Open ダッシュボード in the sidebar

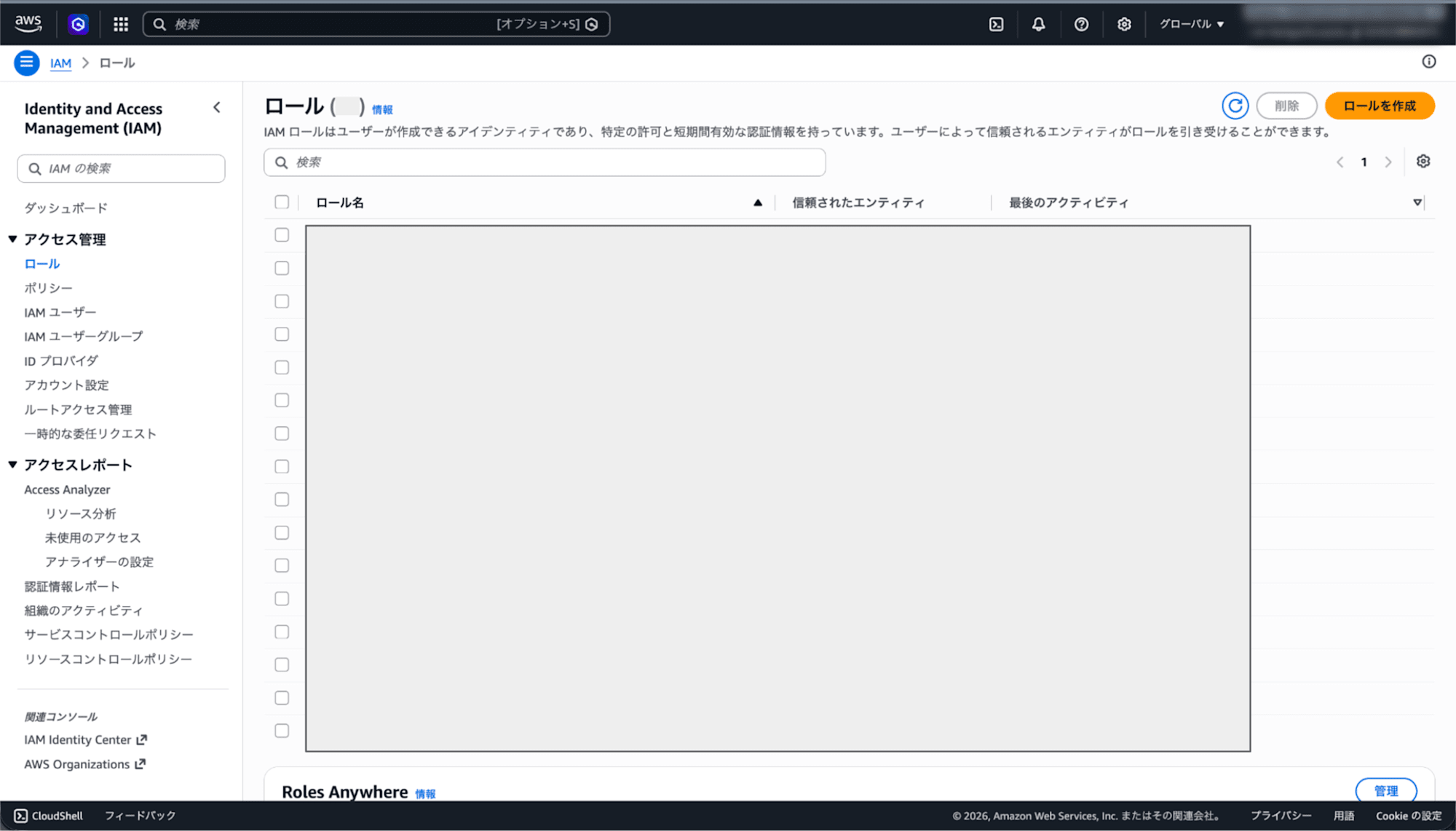pos(66,208)
